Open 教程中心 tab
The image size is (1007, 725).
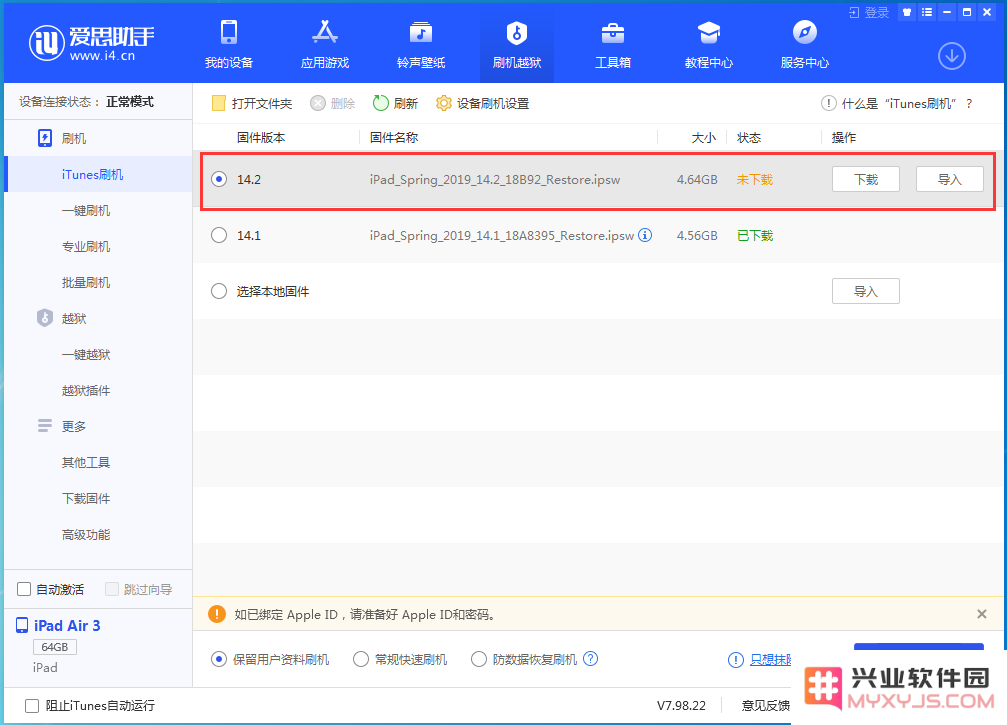tap(708, 44)
